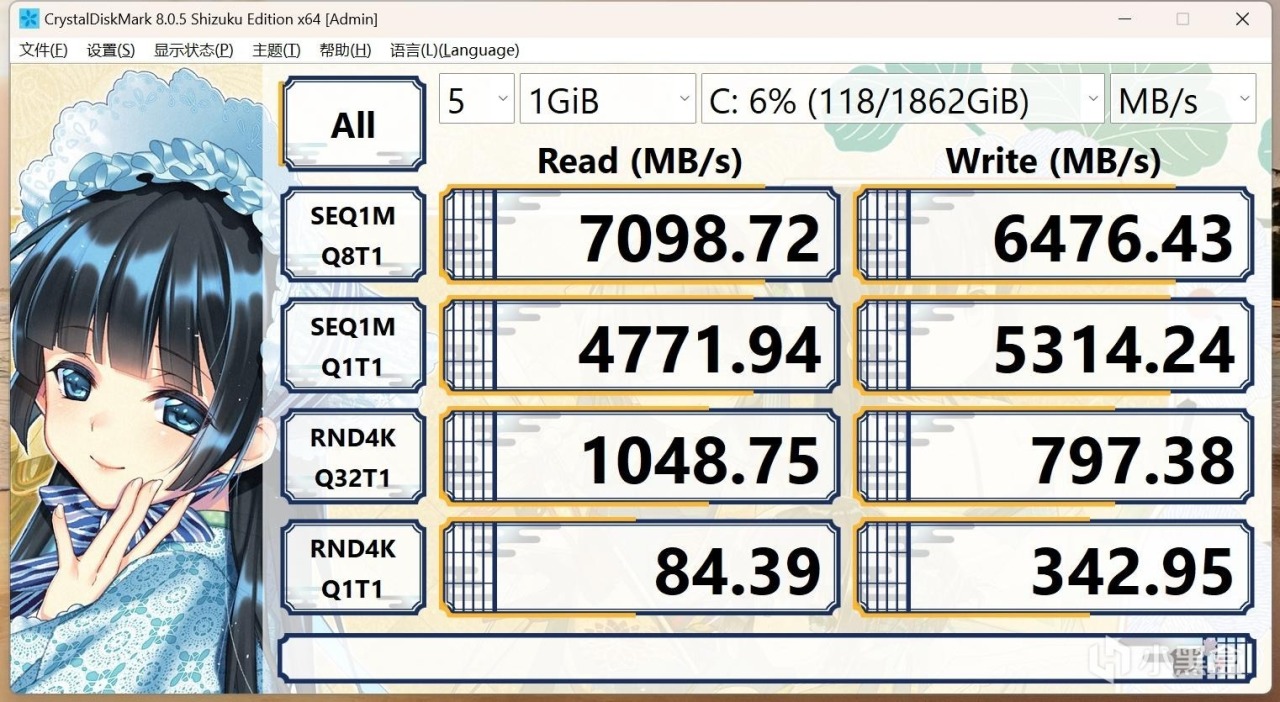Screen dimensions: 1280x702
Task: Close the CrystalDiskMark window
Action: pyautogui.click(x=1242, y=19)
